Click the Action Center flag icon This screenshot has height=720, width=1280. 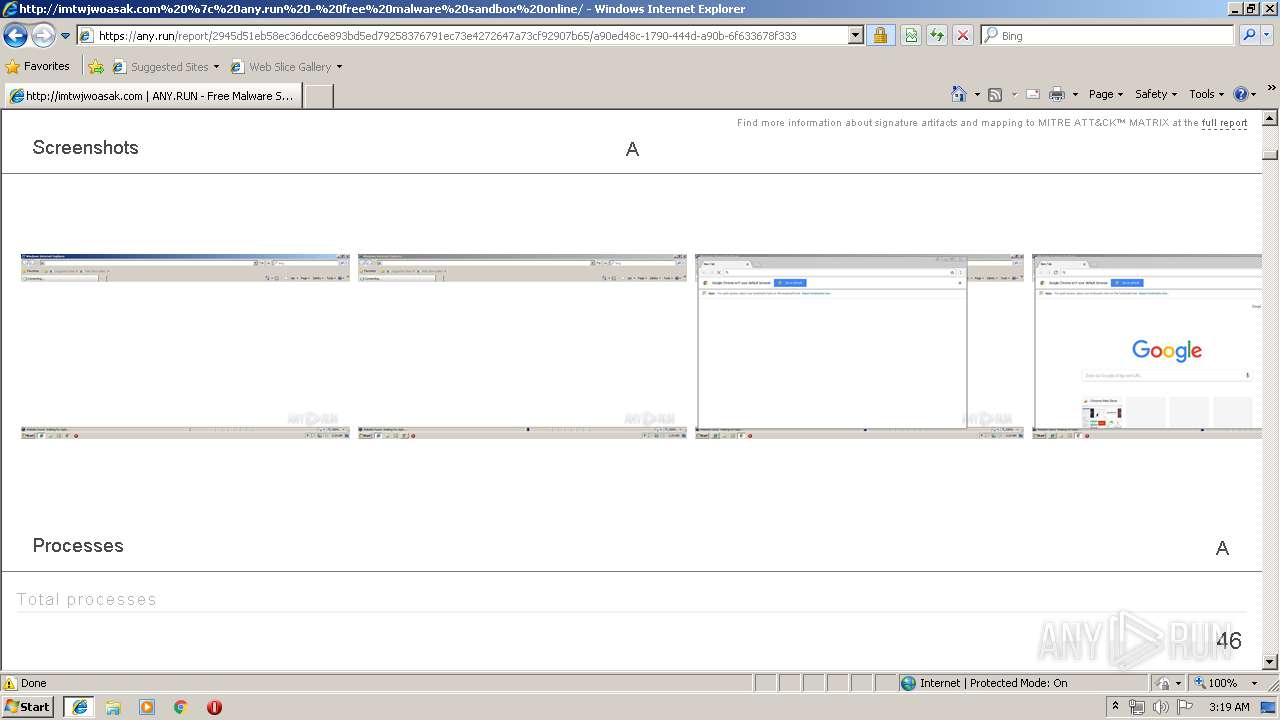[1186, 707]
